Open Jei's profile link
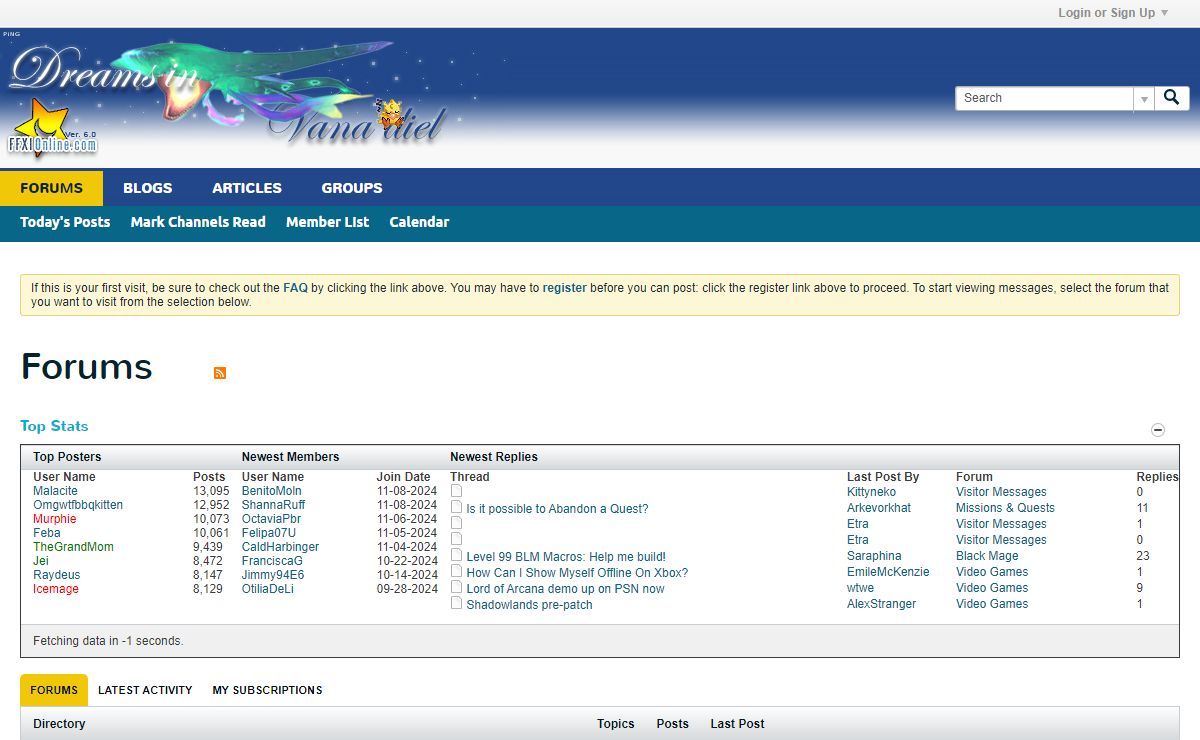 pyautogui.click(x=41, y=561)
